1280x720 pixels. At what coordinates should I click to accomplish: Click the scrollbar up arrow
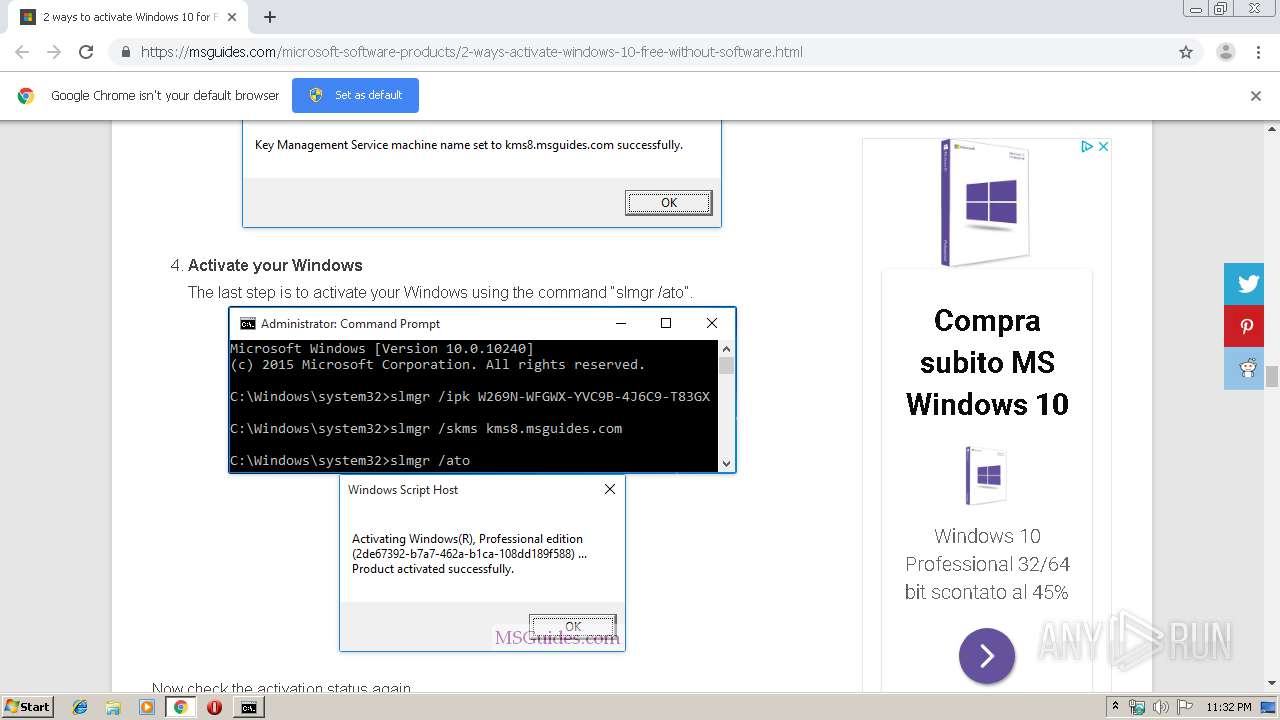(1272, 128)
